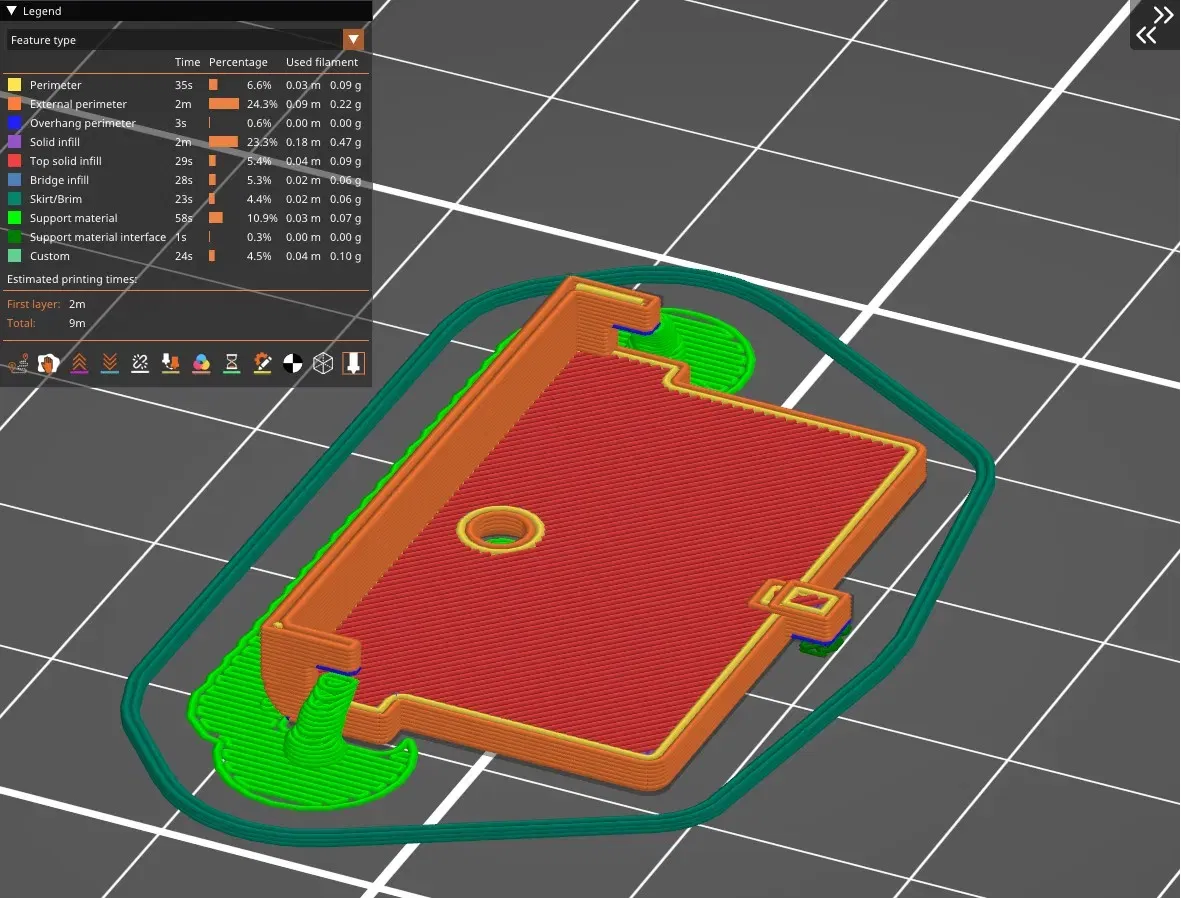Hide Top solid infill feature row
The width and height of the screenshot is (1181, 898).
click(x=184, y=161)
